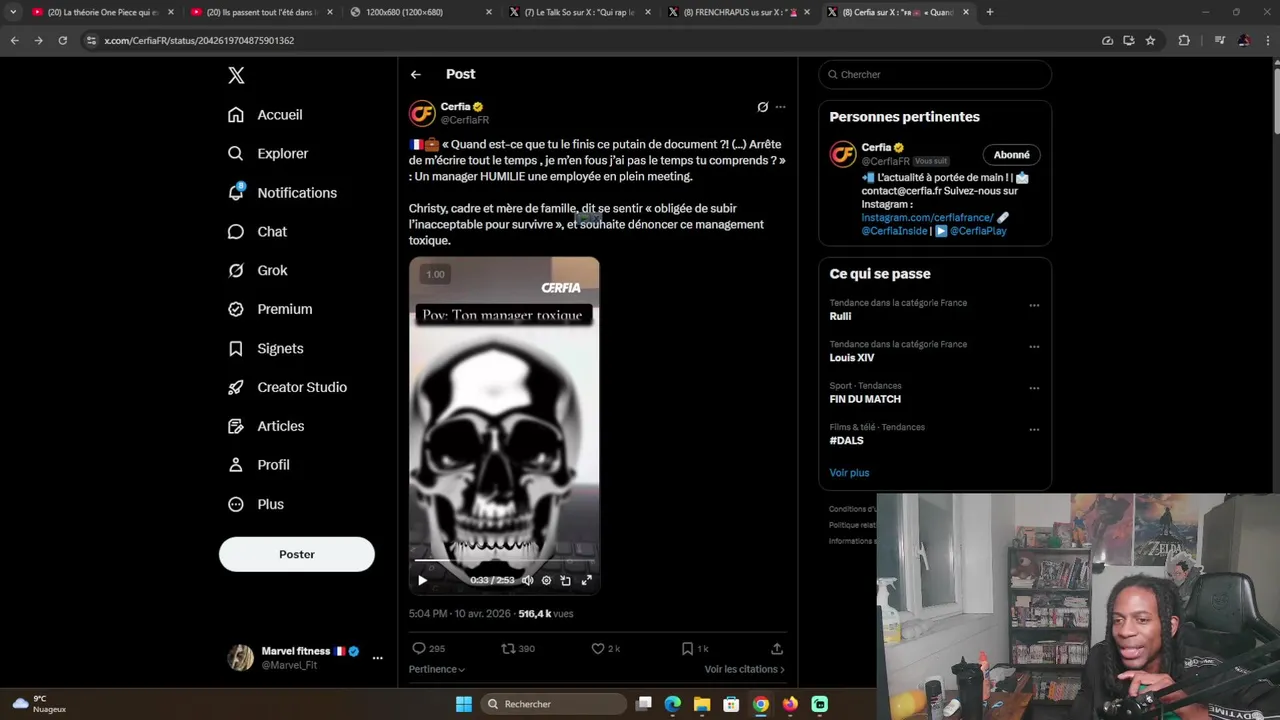Repost the post (390)

(x=518, y=649)
